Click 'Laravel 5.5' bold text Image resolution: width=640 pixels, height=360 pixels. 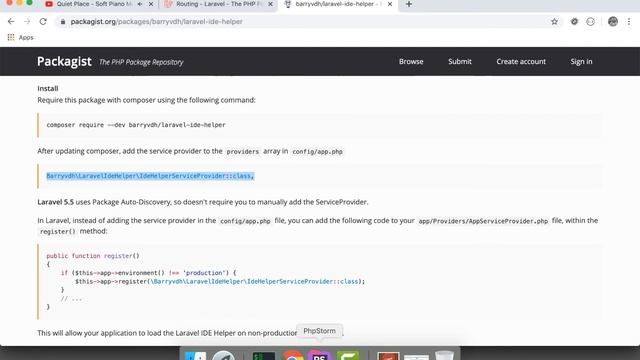point(56,202)
